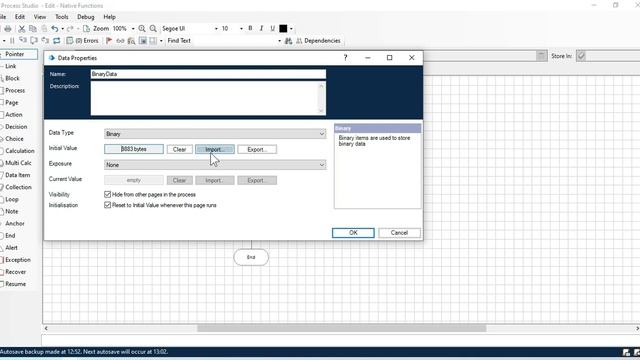
Task: Click the Pause debug icon
Action: click(12, 41)
